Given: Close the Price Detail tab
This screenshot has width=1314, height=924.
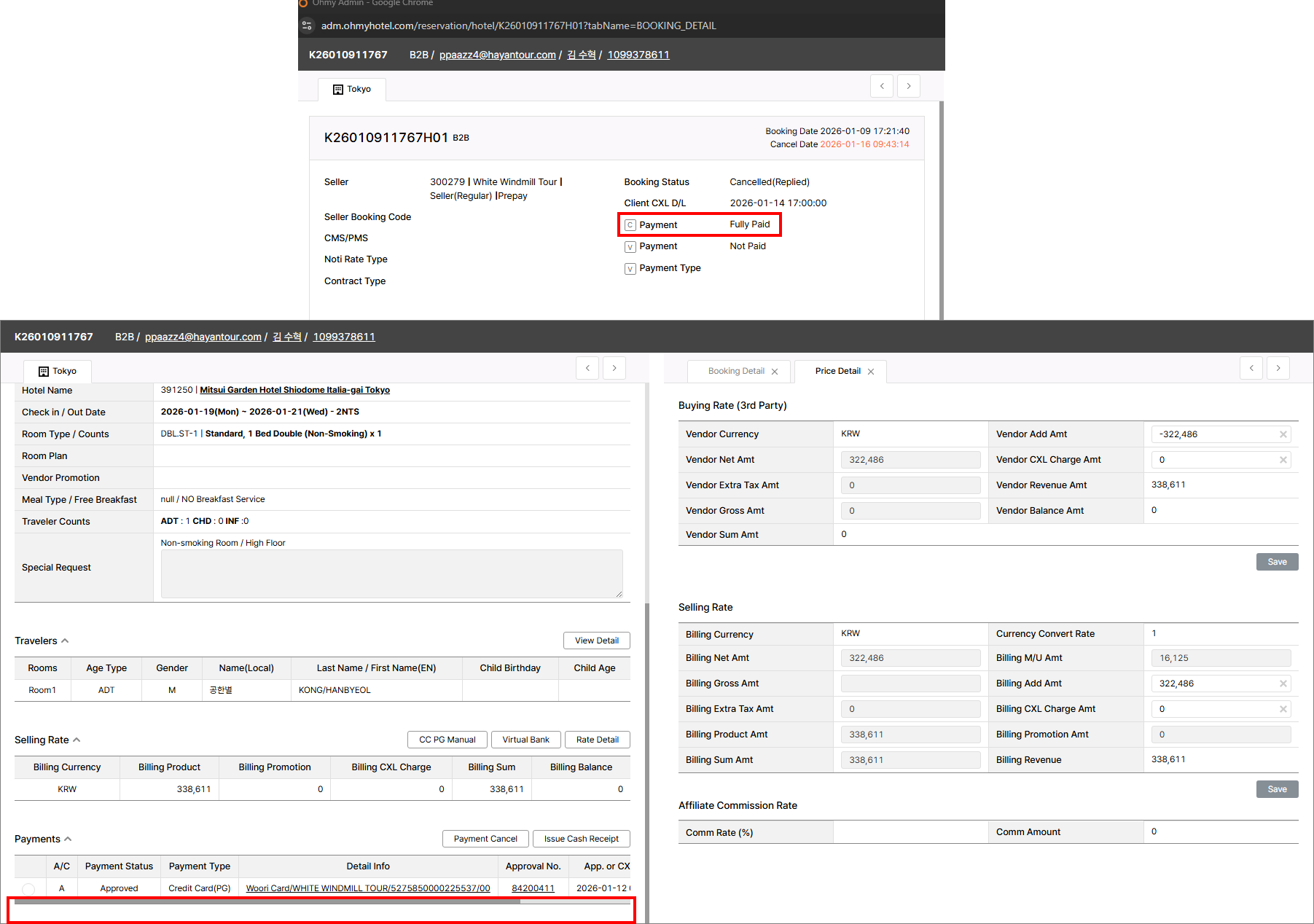Looking at the screenshot, I should pos(870,372).
